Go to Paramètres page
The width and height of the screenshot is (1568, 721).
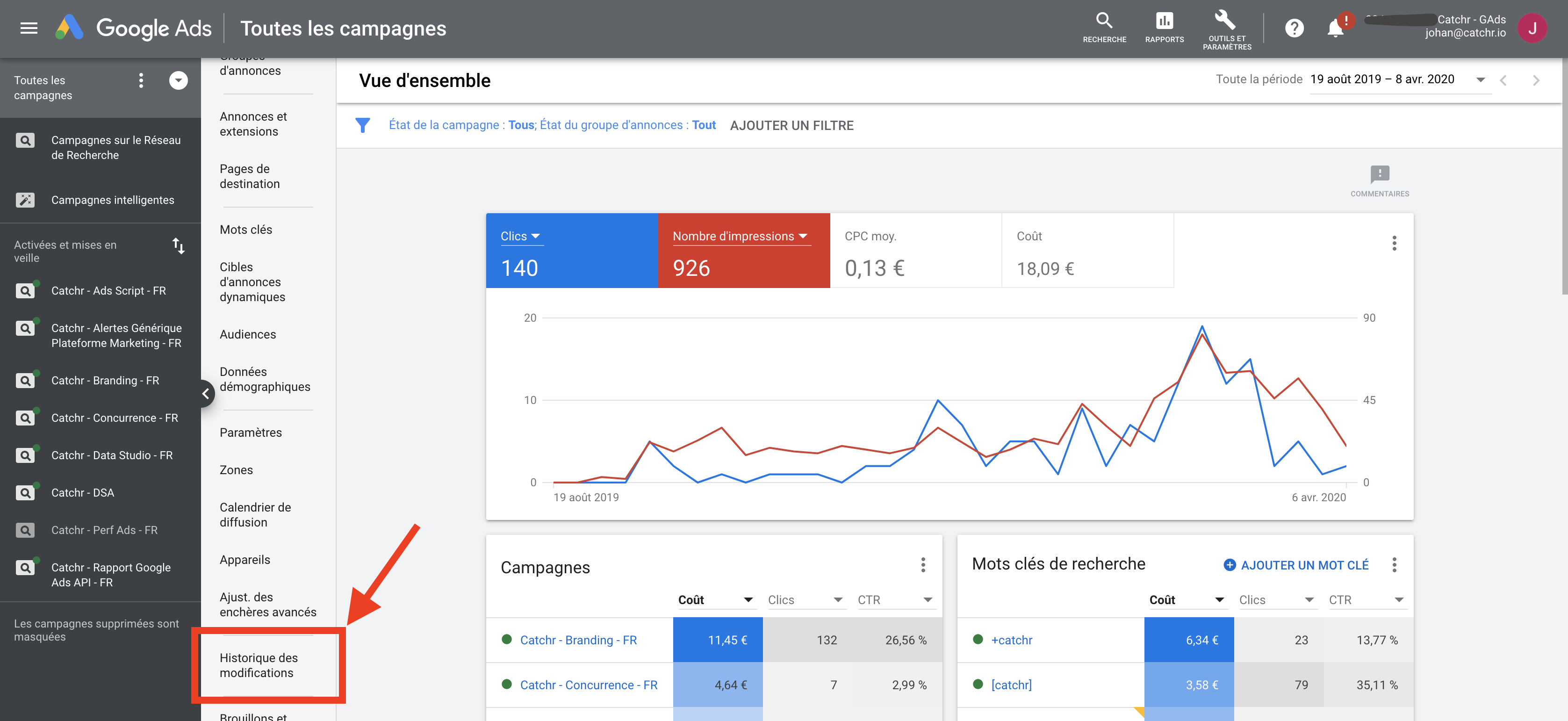click(x=251, y=433)
